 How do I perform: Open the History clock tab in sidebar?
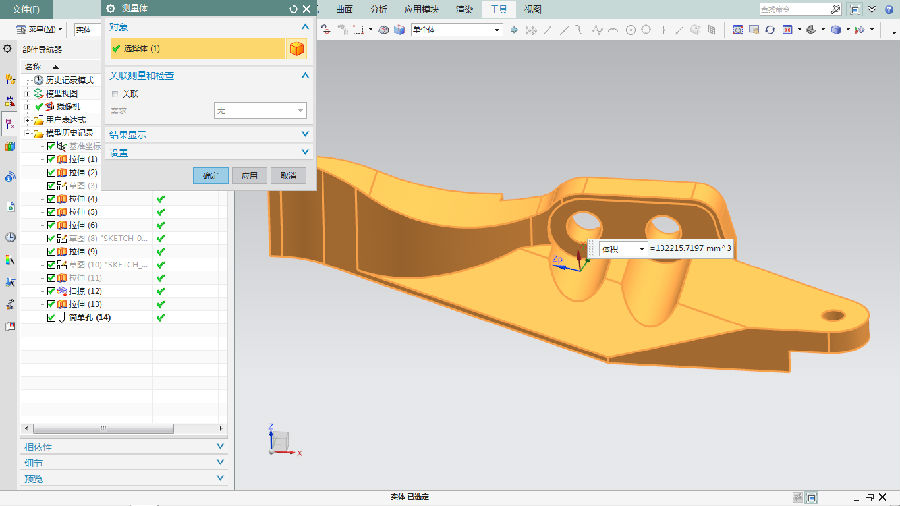[9, 237]
